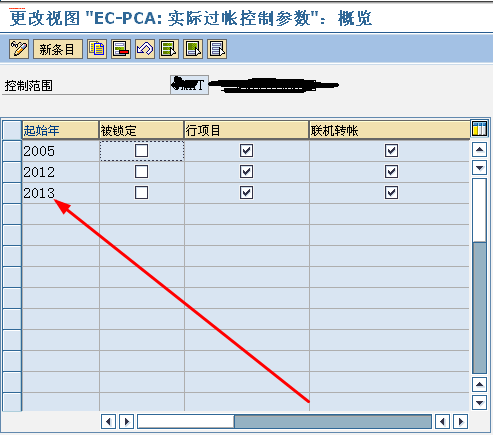The image size is (493, 435).
Task: Click the Select Block toolbar icon
Action: [193, 49]
